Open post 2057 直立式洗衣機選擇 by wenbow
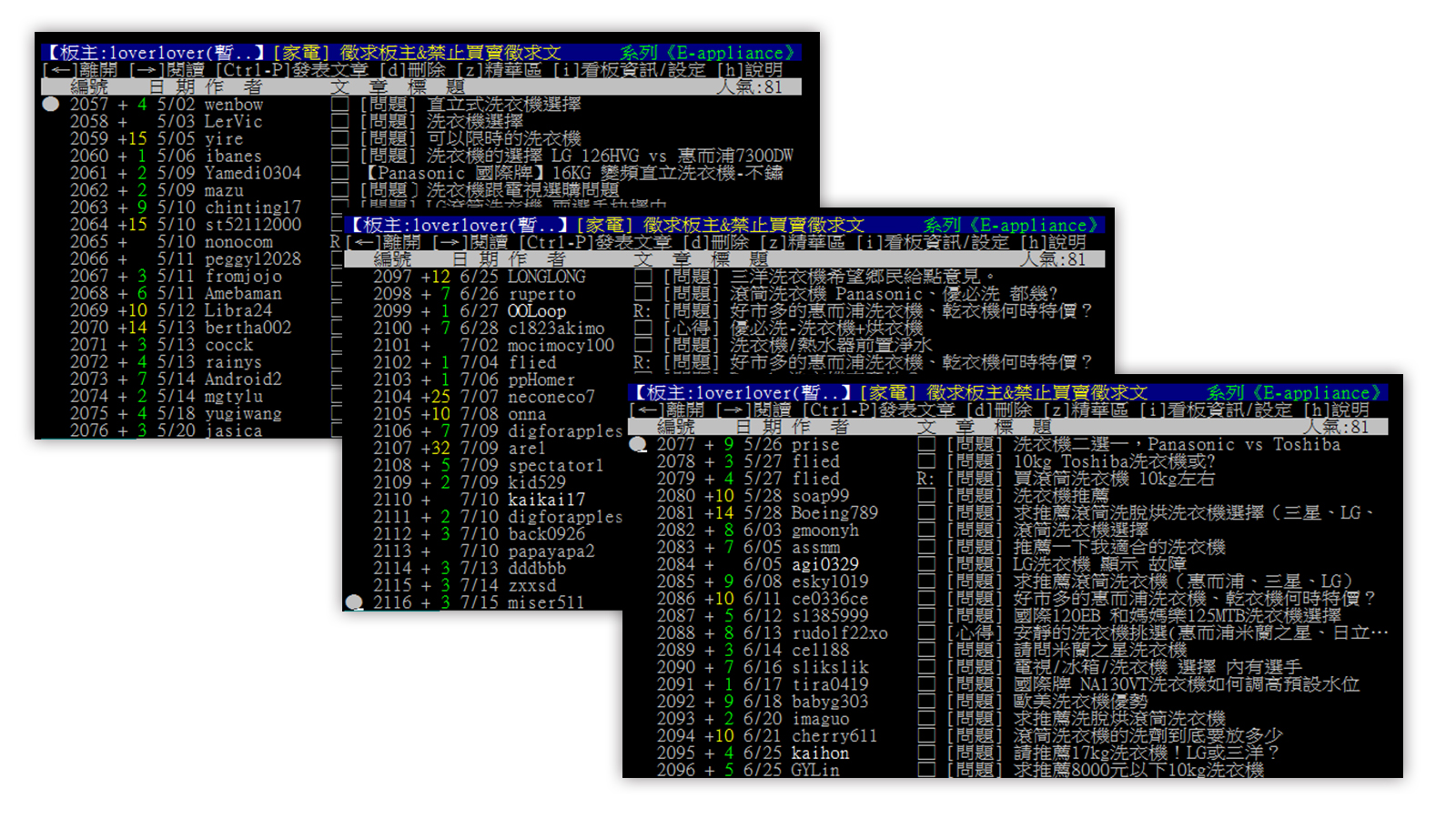Image resolution: width=1456 pixels, height=819 pixels. point(504,105)
